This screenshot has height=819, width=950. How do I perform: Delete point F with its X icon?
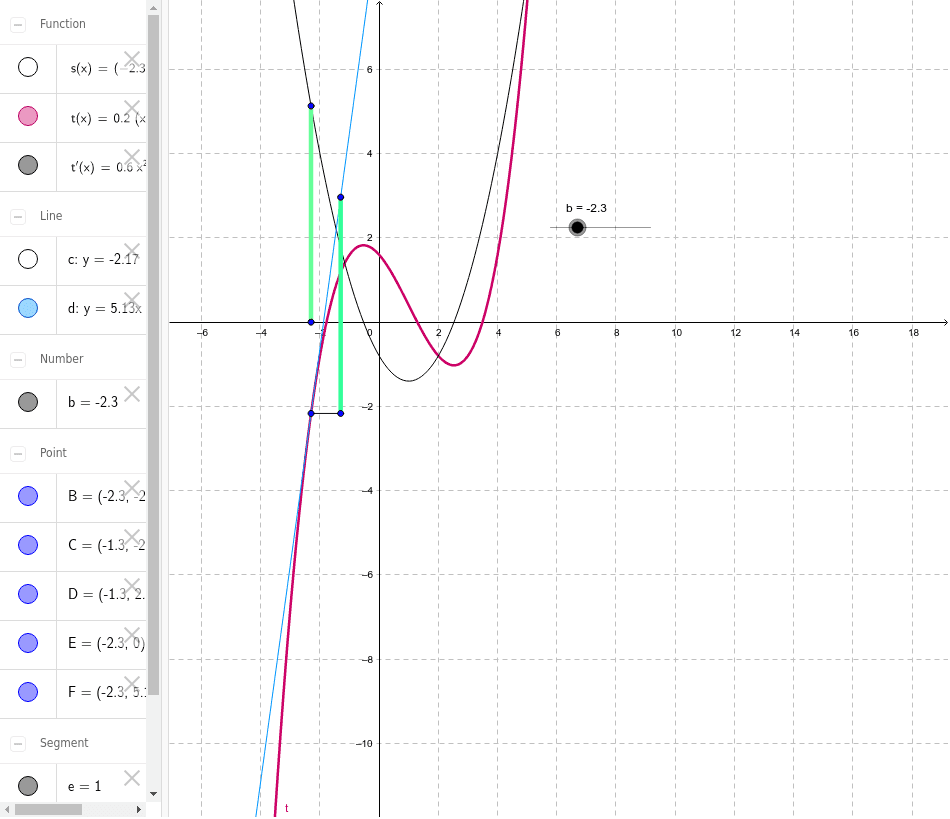(132, 685)
